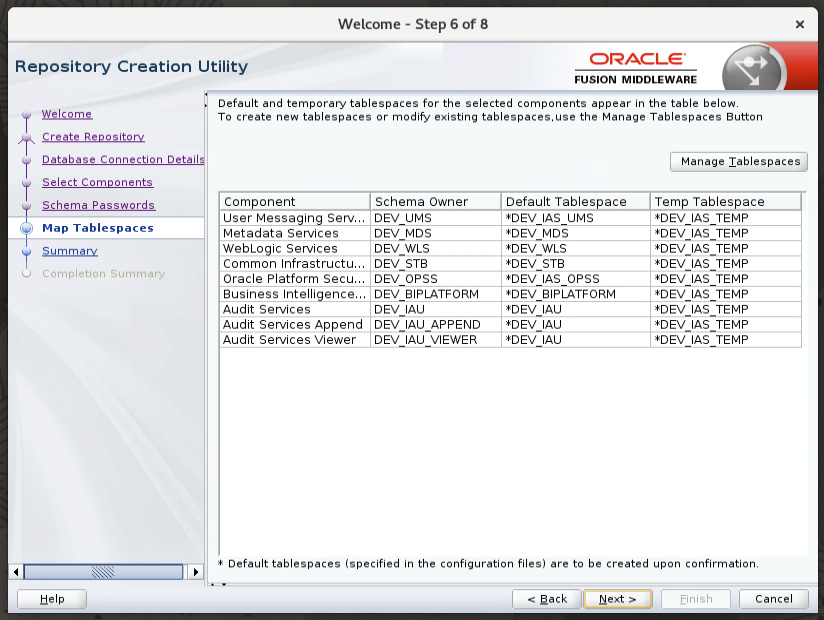Image resolution: width=824 pixels, height=620 pixels.
Task: Click the DEV_OPSS schema owner cell
Action: point(436,279)
